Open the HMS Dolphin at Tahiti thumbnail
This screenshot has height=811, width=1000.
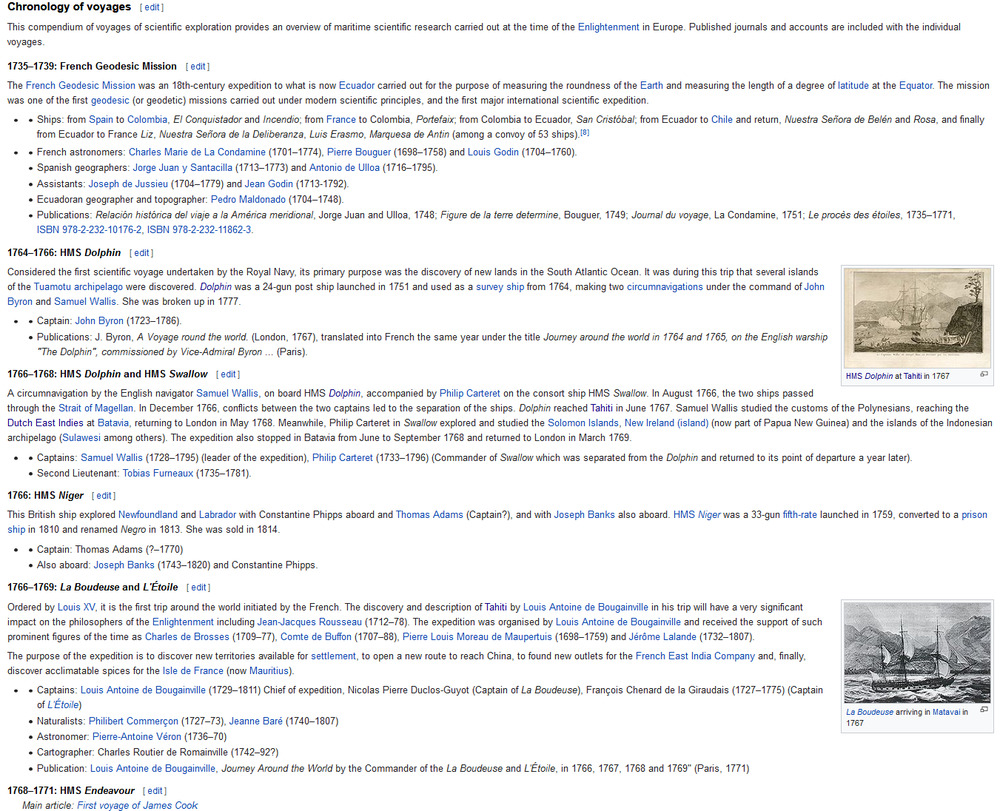(x=917, y=316)
